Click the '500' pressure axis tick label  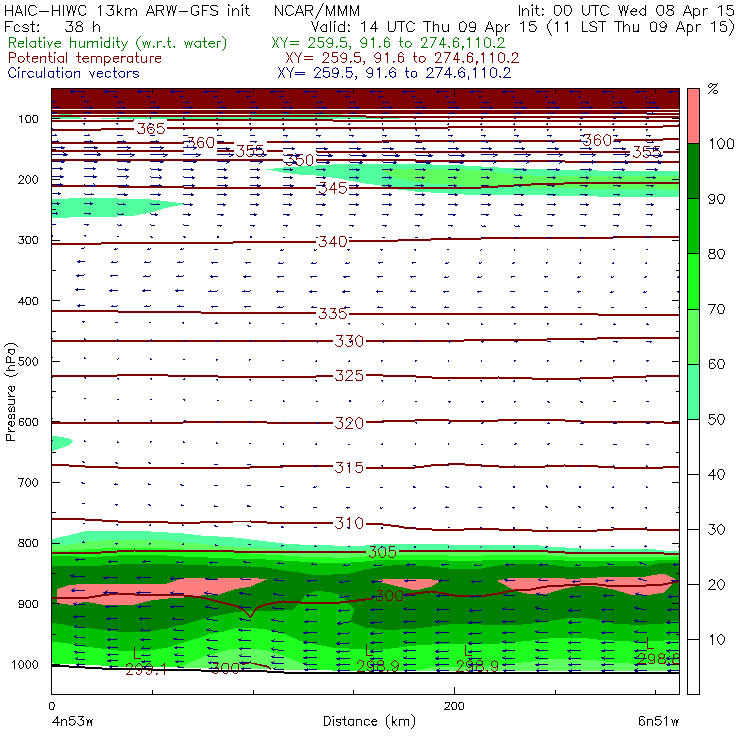pos(28,362)
